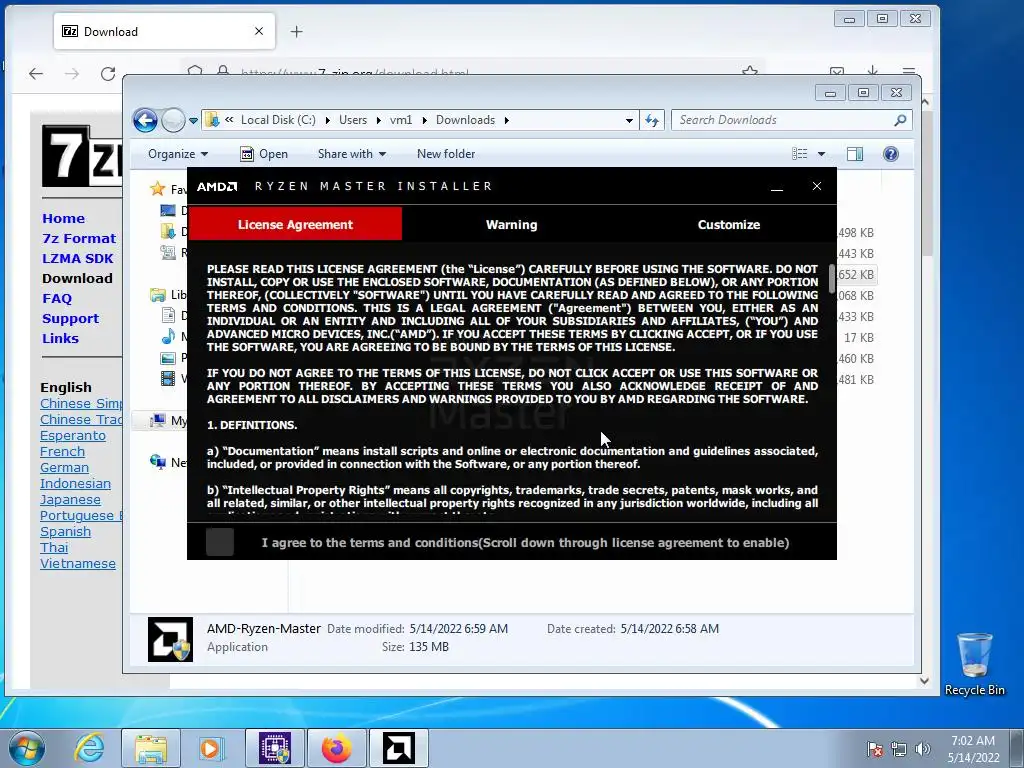Image resolution: width=1024 pixels, height=768 pixels.
Task: Switch to the Warning tab in installer
Action: click(511, 225)
